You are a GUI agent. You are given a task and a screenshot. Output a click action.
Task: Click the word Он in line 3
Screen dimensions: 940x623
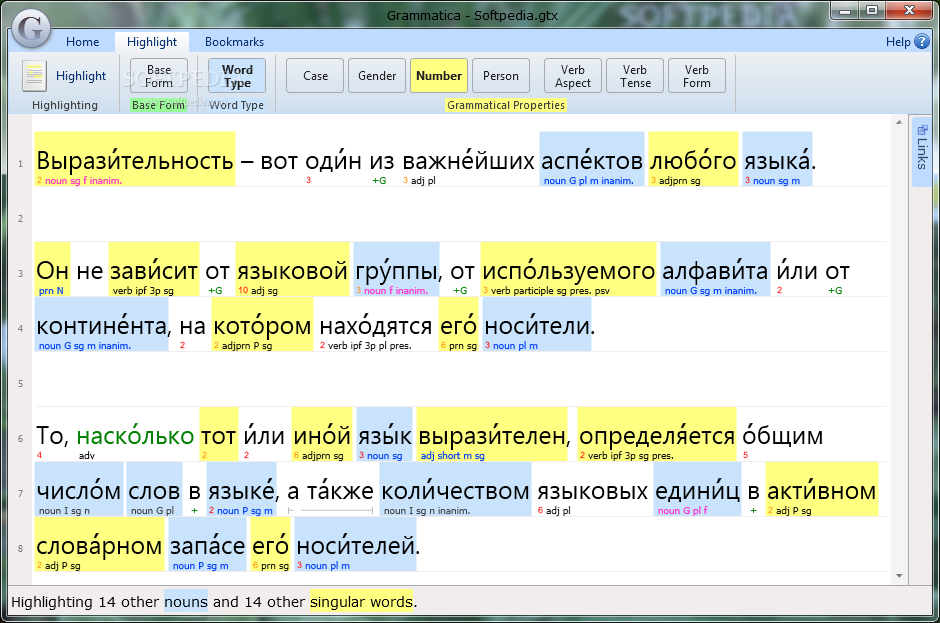(x=53, y=271)
